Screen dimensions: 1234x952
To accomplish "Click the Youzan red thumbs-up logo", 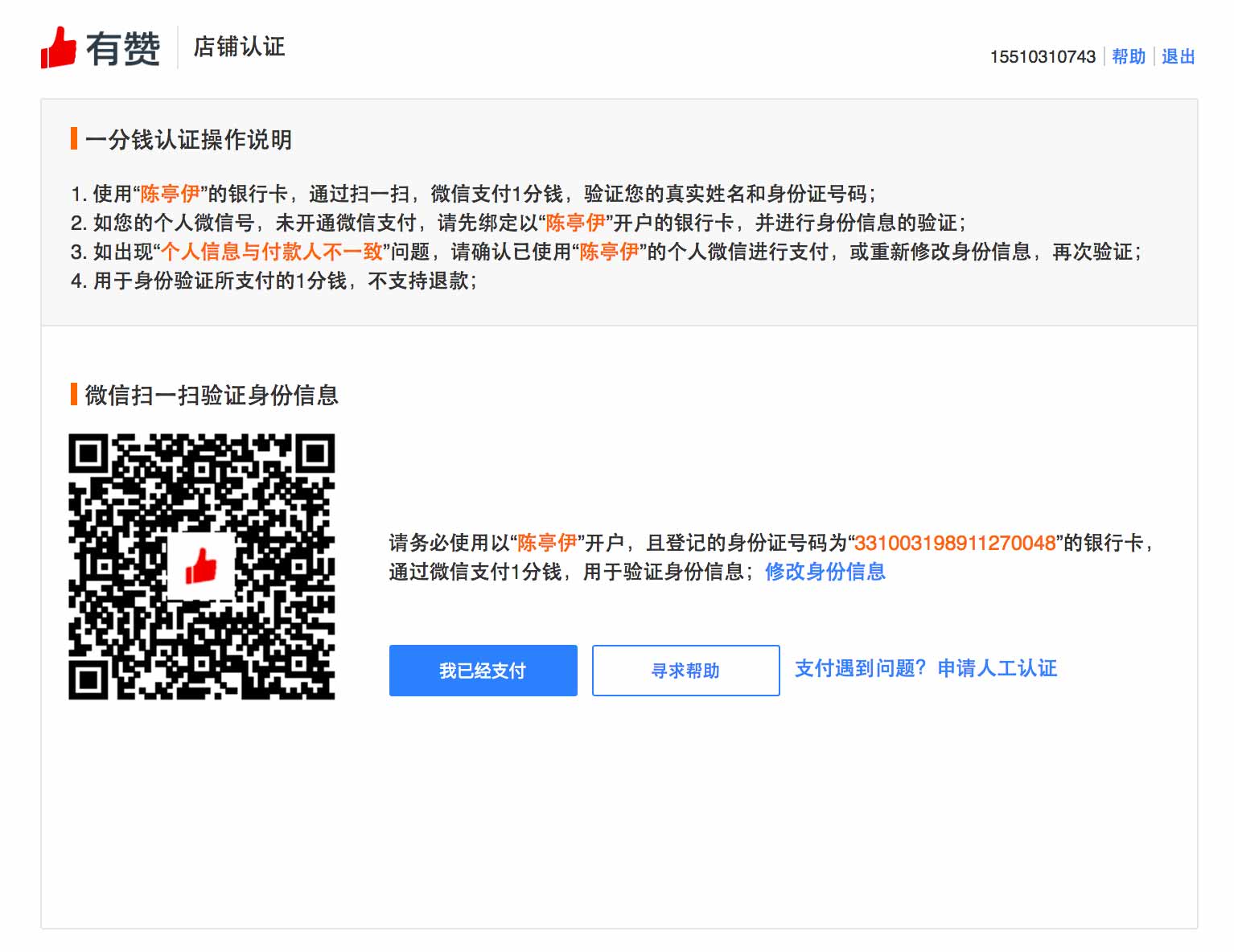I will (58, 47).
